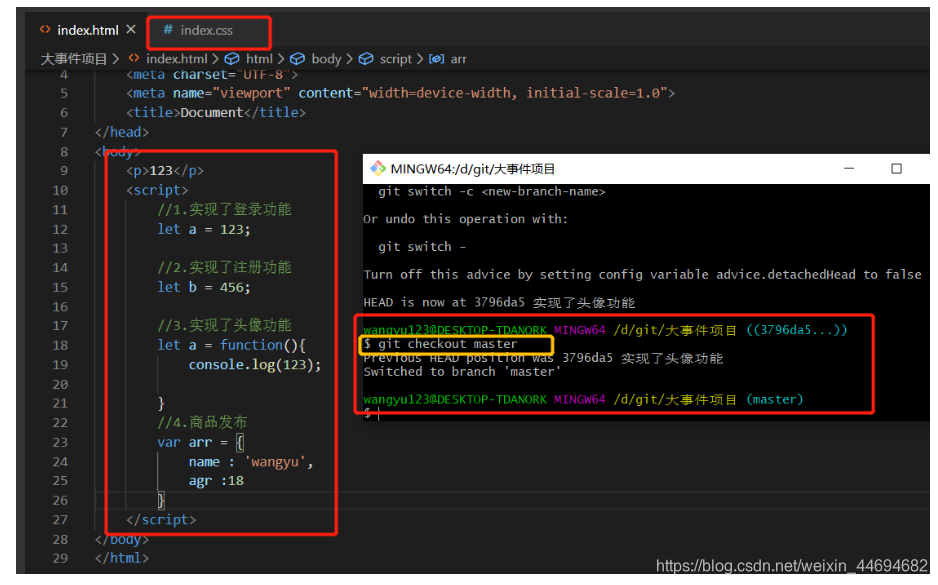
Task: Click terminal line Switched to branch 'master'
Action: point(462,371)
